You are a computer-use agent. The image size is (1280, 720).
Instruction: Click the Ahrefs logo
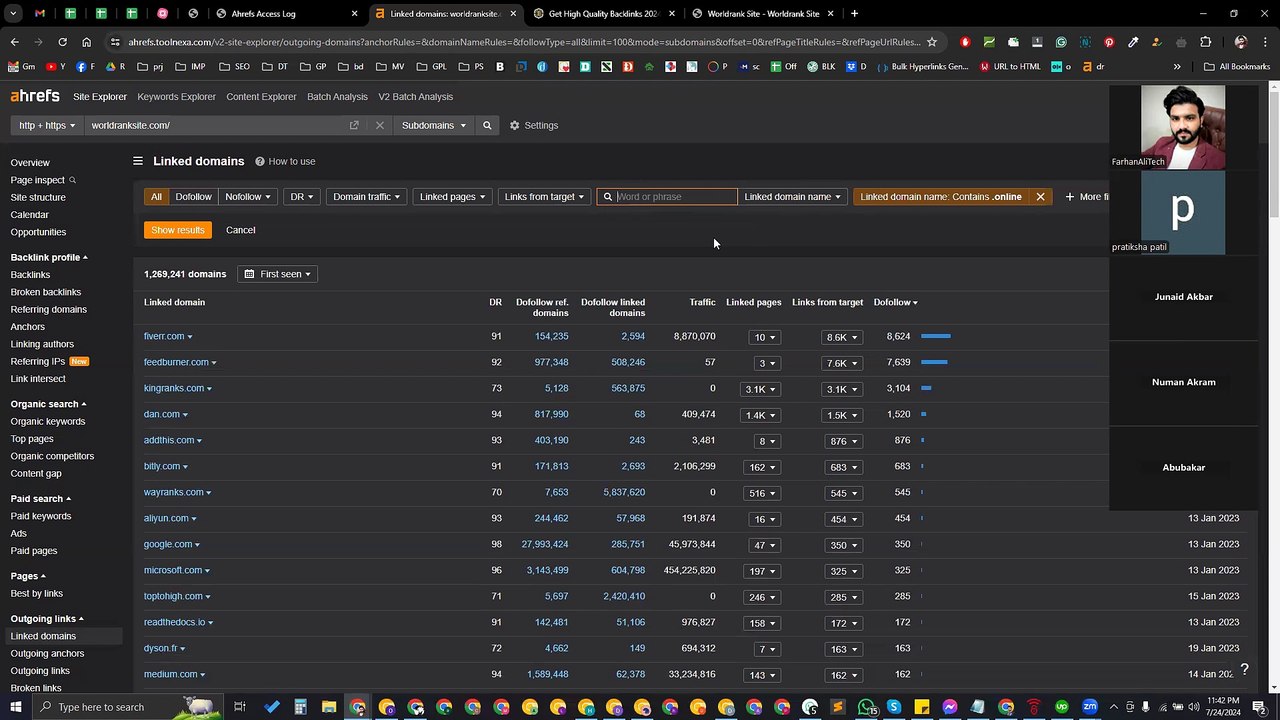pyautogui.click(x=35, y=96)
